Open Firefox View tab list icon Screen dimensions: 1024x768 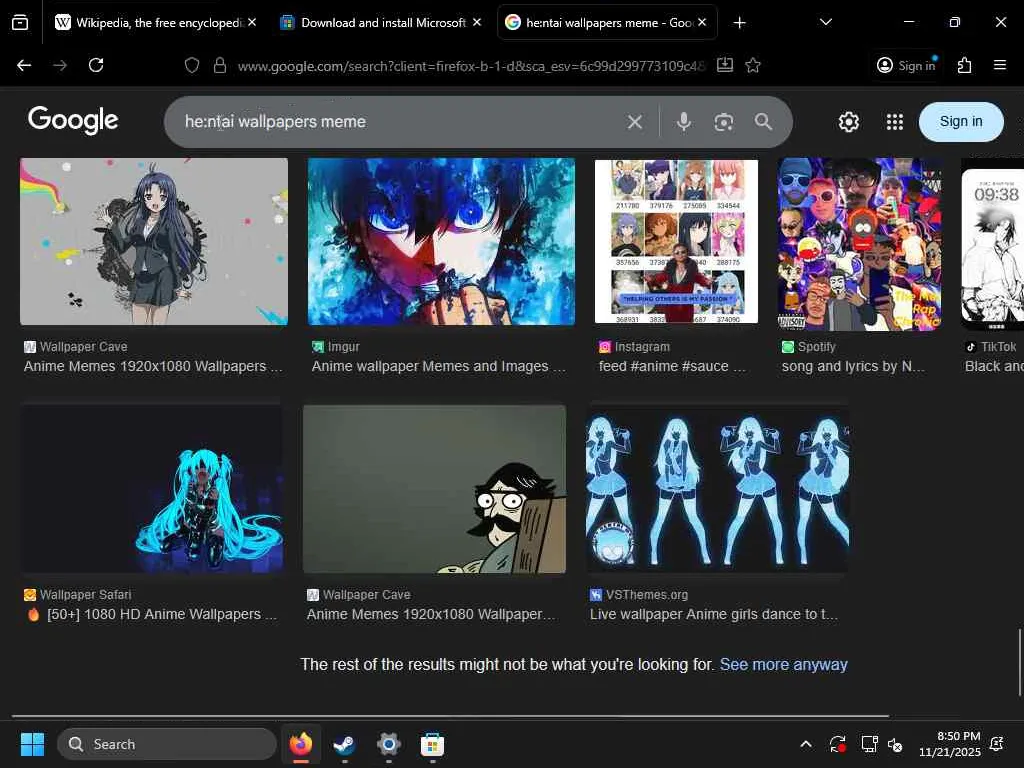[x=20, y=23]
